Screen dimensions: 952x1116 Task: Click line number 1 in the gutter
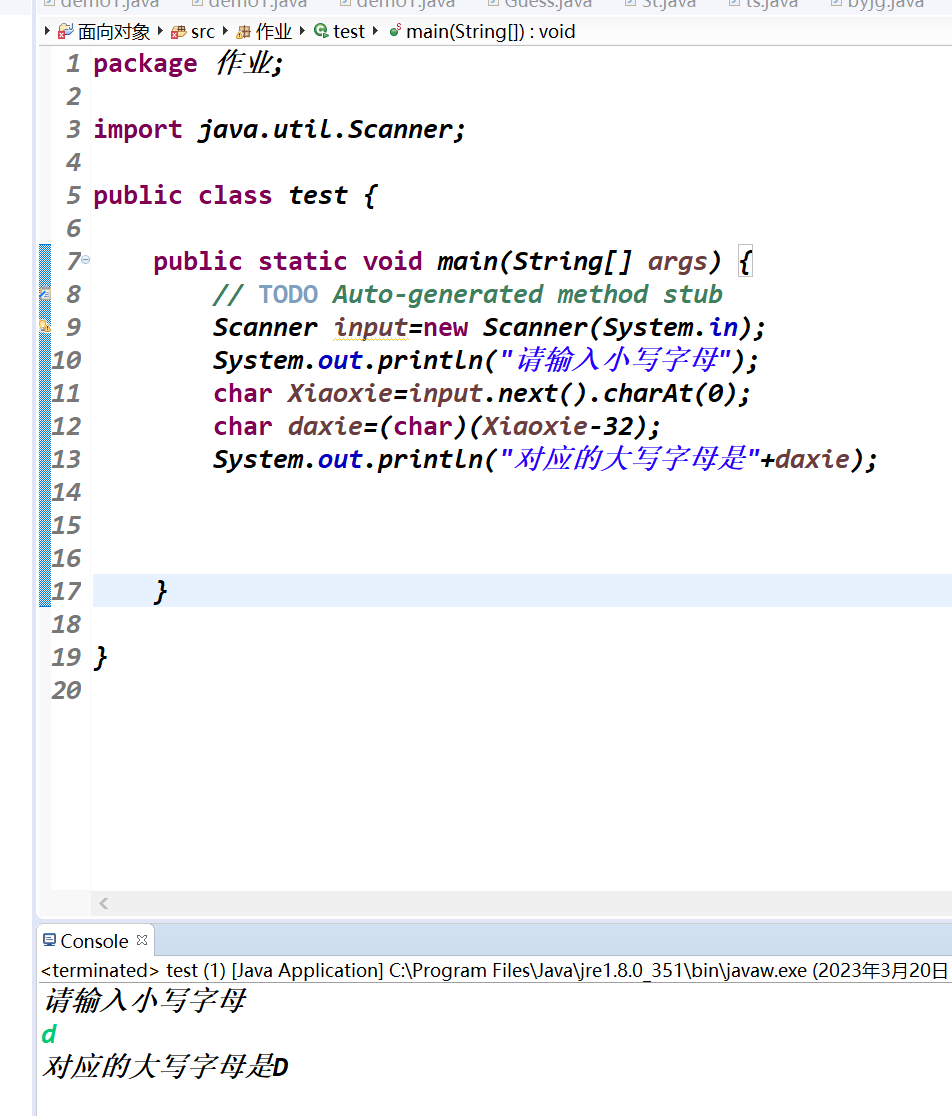click(x=73, y=63)
